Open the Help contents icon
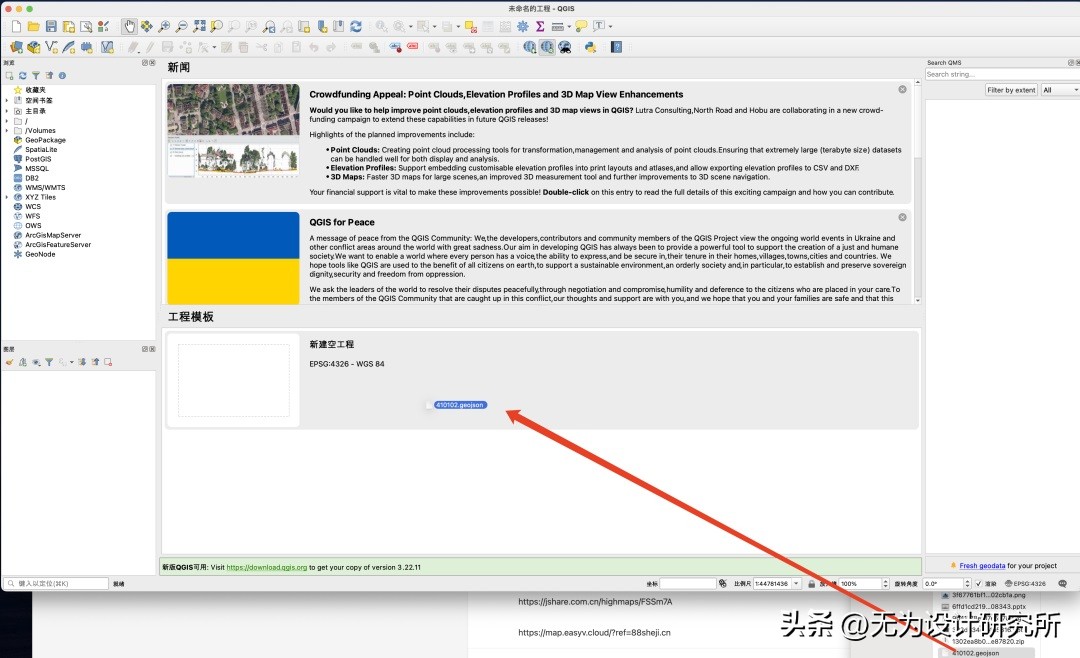Screen dimensions: 1080x658 point(616,47)
